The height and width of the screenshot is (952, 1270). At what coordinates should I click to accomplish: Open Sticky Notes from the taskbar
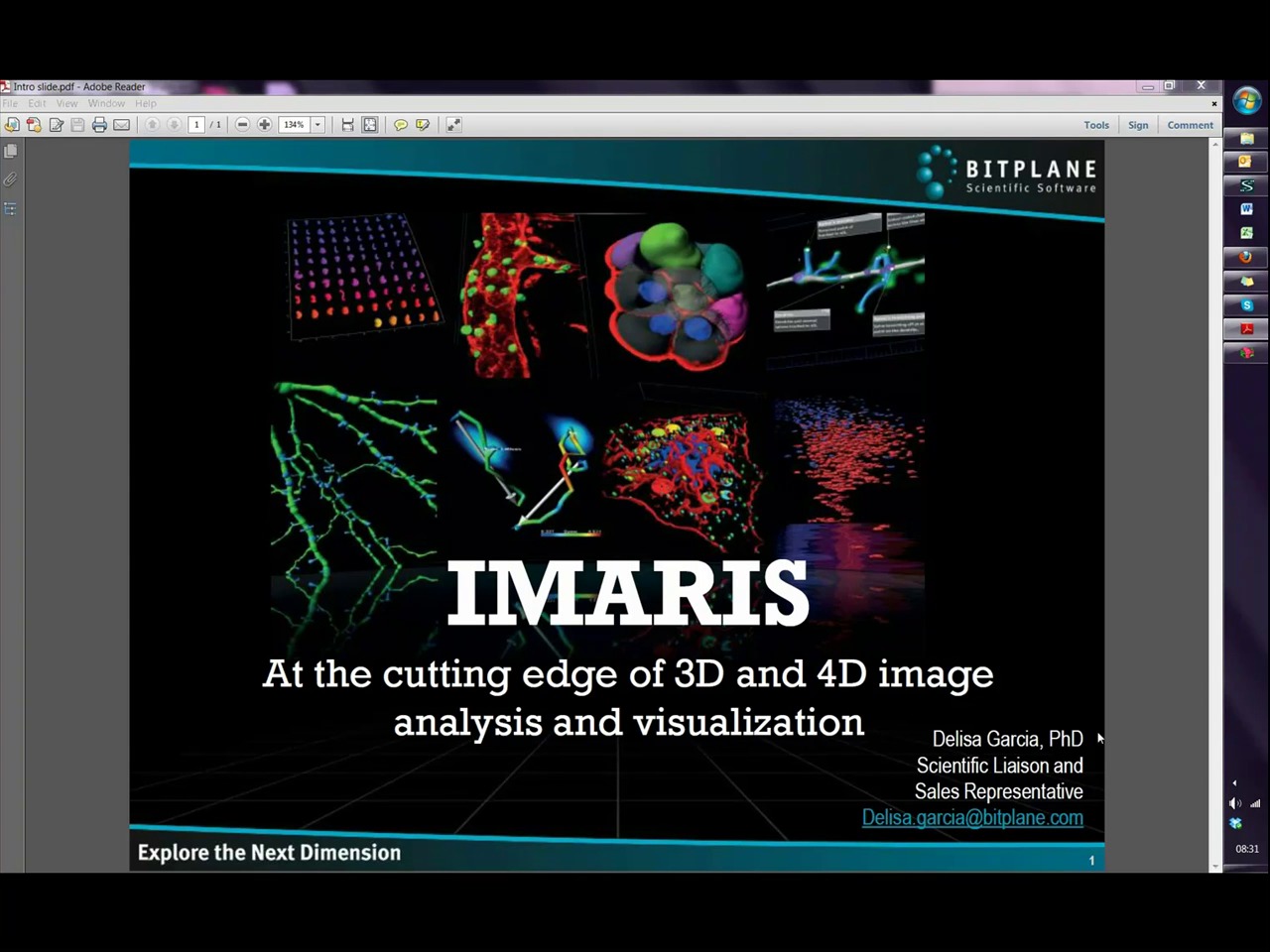[1246, 282]
